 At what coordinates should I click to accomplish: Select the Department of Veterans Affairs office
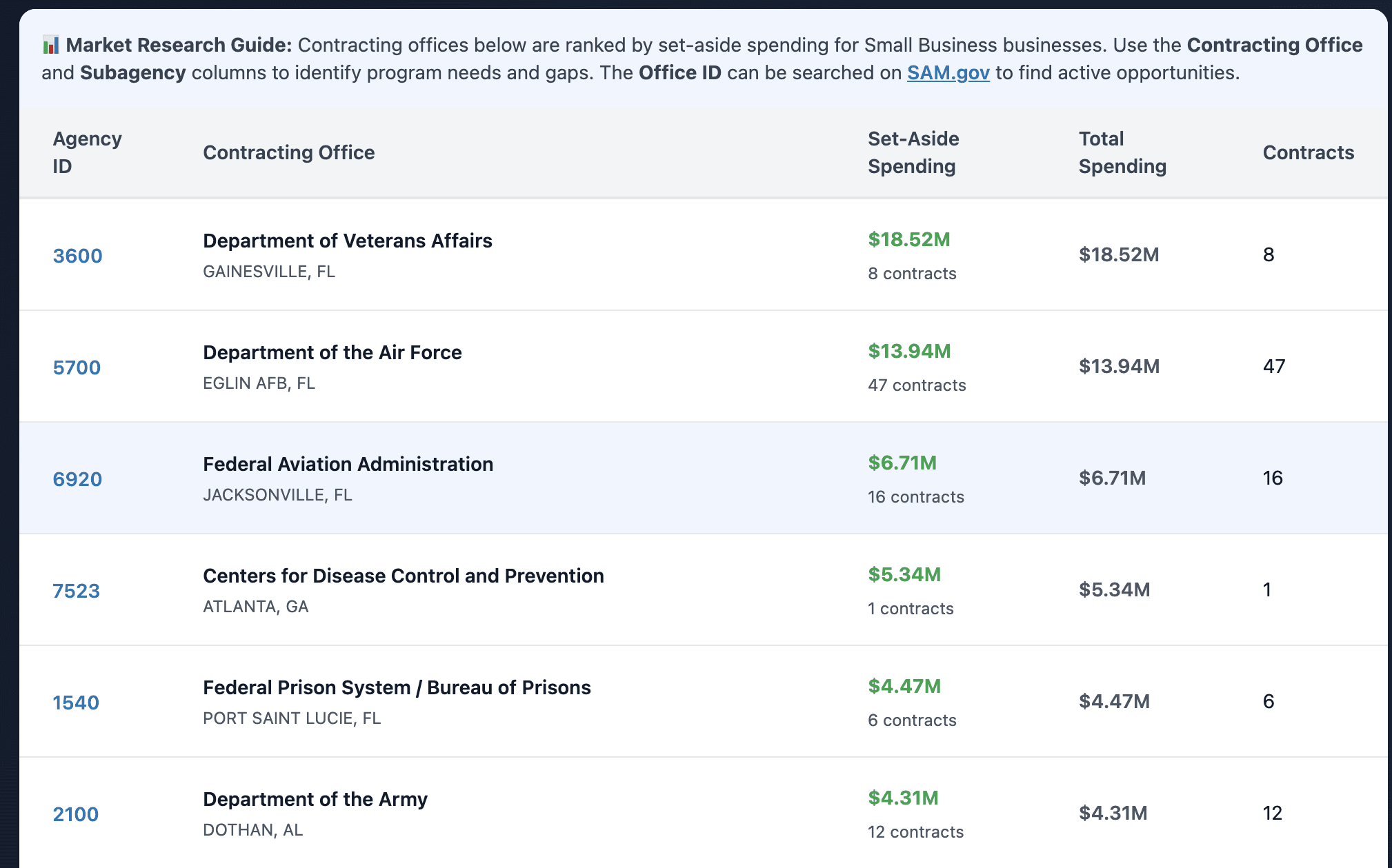tap(347, 241)
